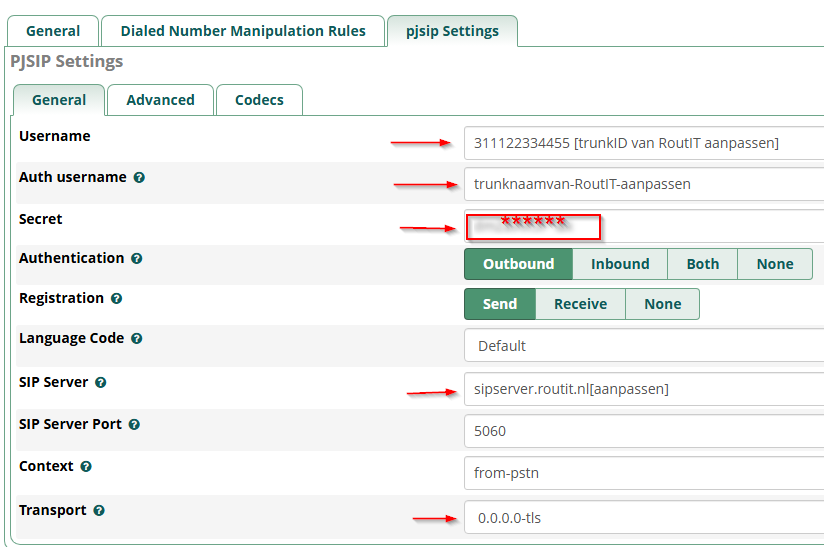The image size is (824, 547).
Task: Open the Advanced PJSIP settings tab
Action: point(160,100)
